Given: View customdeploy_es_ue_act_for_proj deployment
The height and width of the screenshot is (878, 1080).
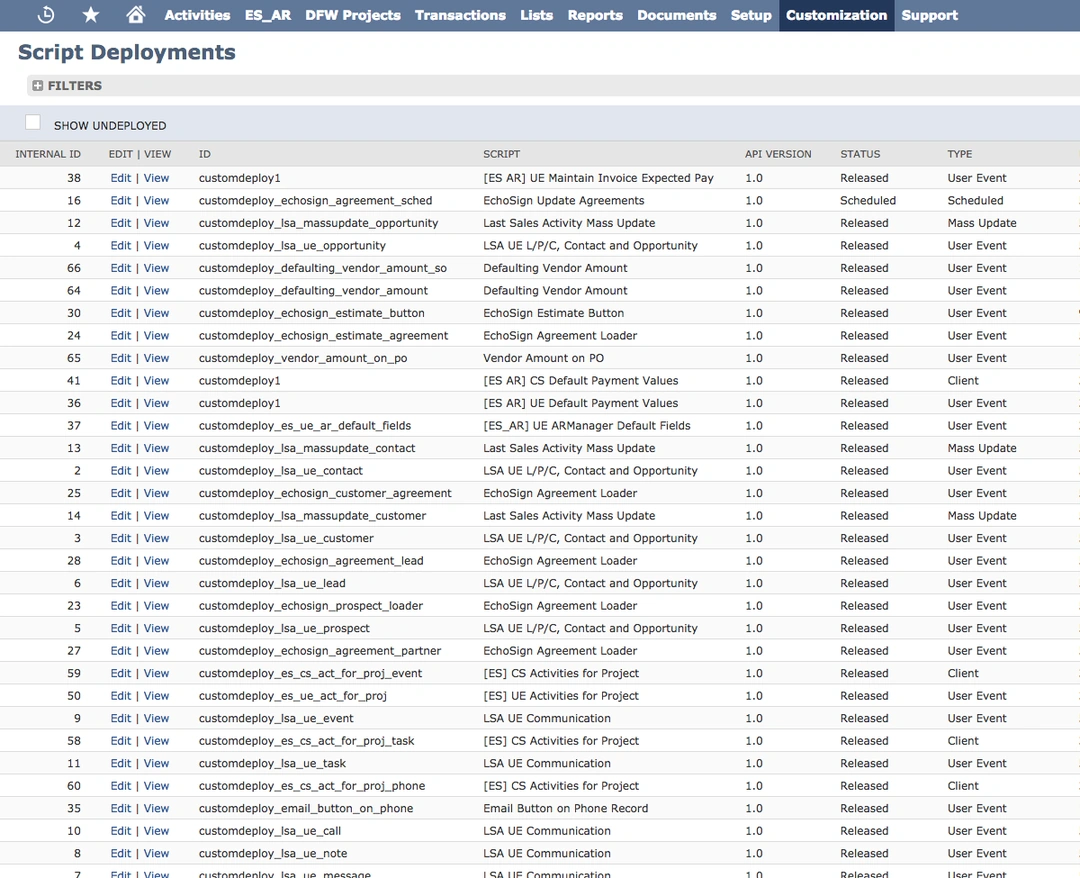Looking at the screenshot, I should (156, 696).
